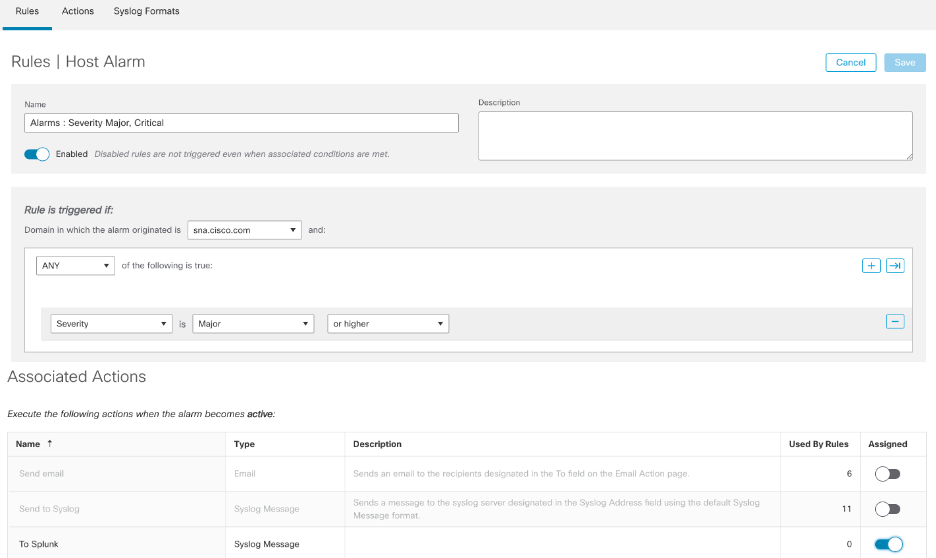Click the Used By Rules column header
This screenshot has height=558, width=936.
[818, 444]
